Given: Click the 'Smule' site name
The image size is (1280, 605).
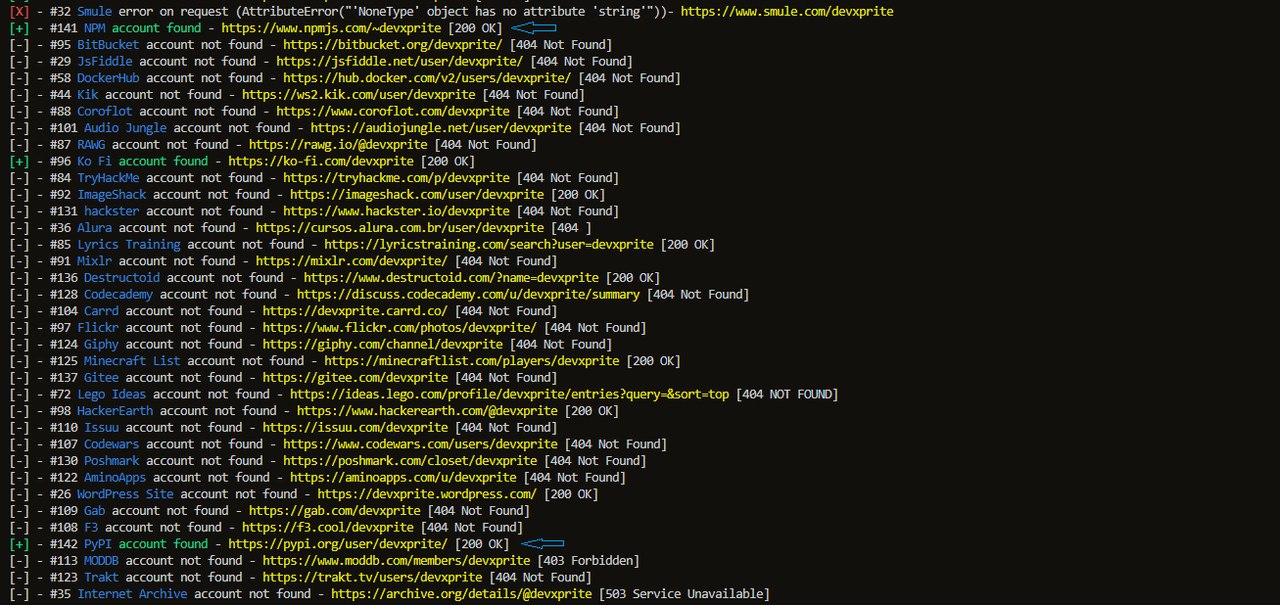Looking at the screenshot, I should coord(94,11).
